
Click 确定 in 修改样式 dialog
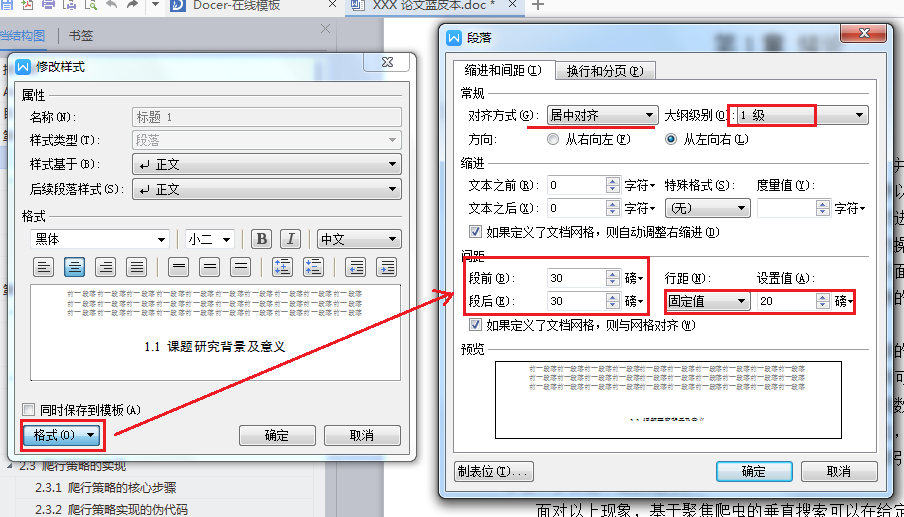tap(277, 435)
